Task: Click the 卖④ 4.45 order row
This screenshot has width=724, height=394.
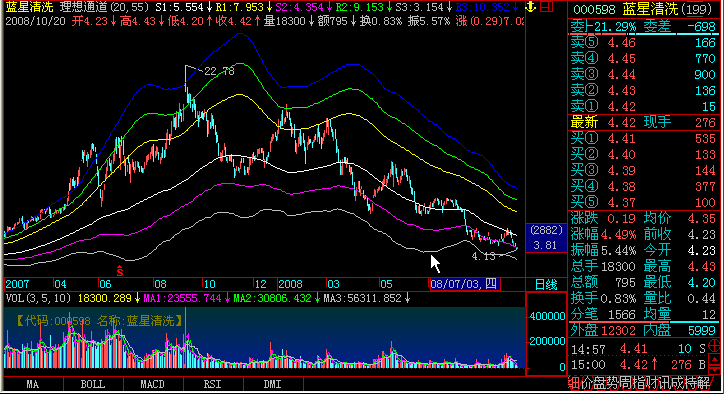Action: pos(643,59)
